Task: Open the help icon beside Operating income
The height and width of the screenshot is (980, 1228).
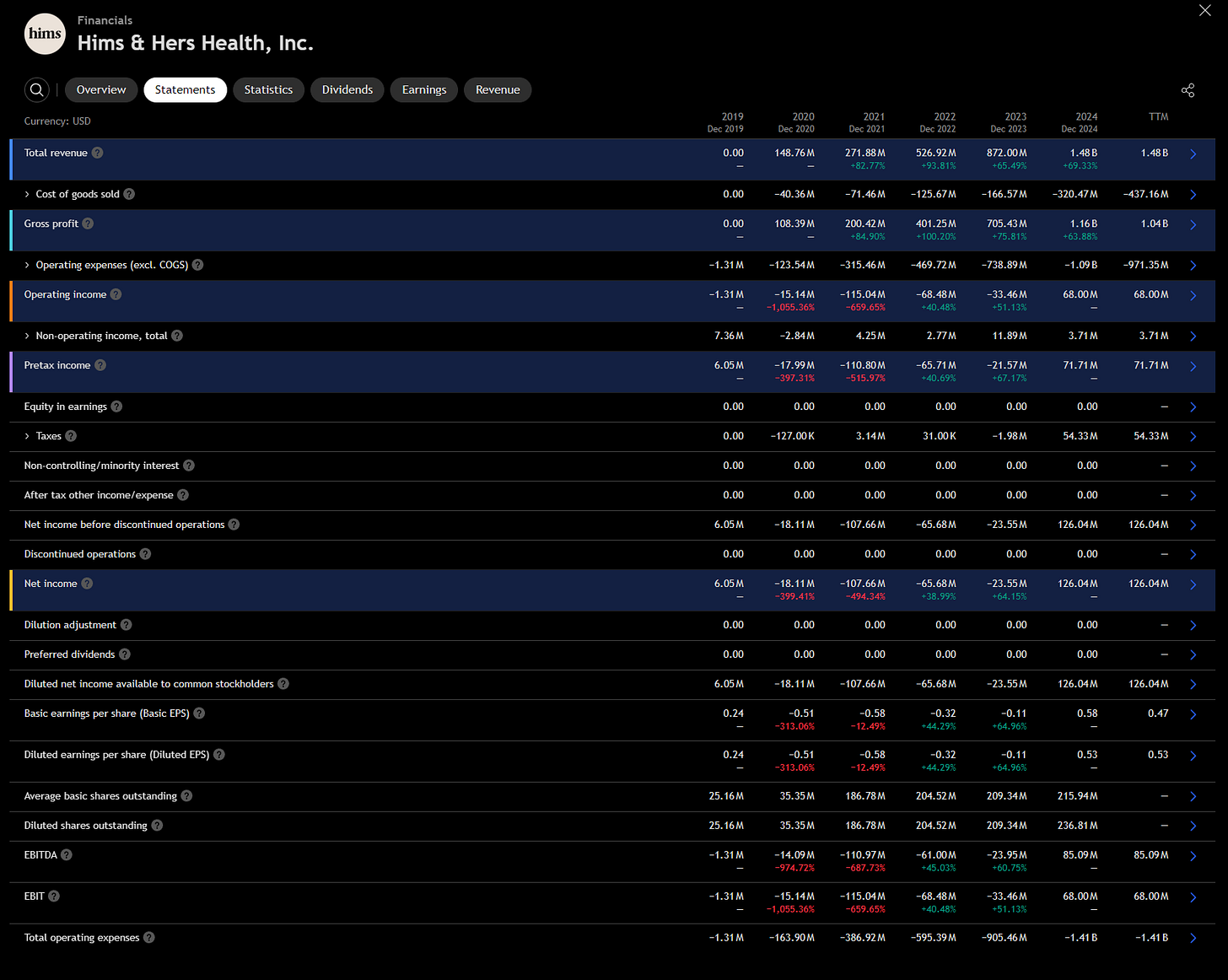Action: [x=116, y=294]
